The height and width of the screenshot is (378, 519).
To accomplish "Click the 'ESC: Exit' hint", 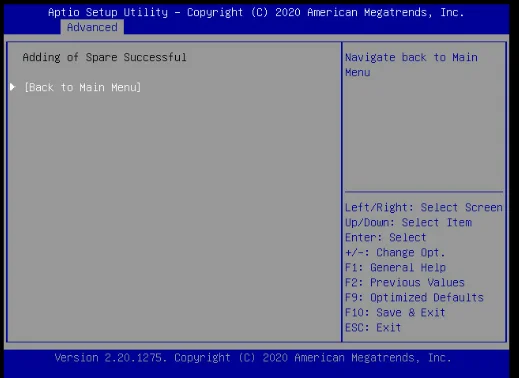I will 373,327.
